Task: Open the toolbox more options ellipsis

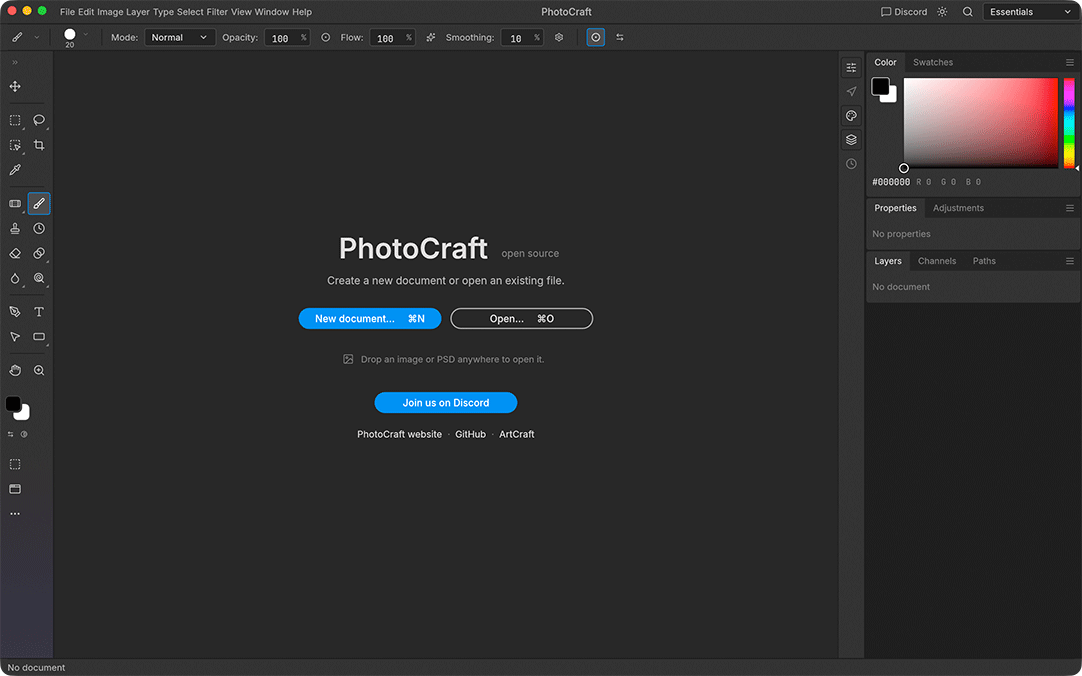Action: pyautogui.click(x=14, y=514)
